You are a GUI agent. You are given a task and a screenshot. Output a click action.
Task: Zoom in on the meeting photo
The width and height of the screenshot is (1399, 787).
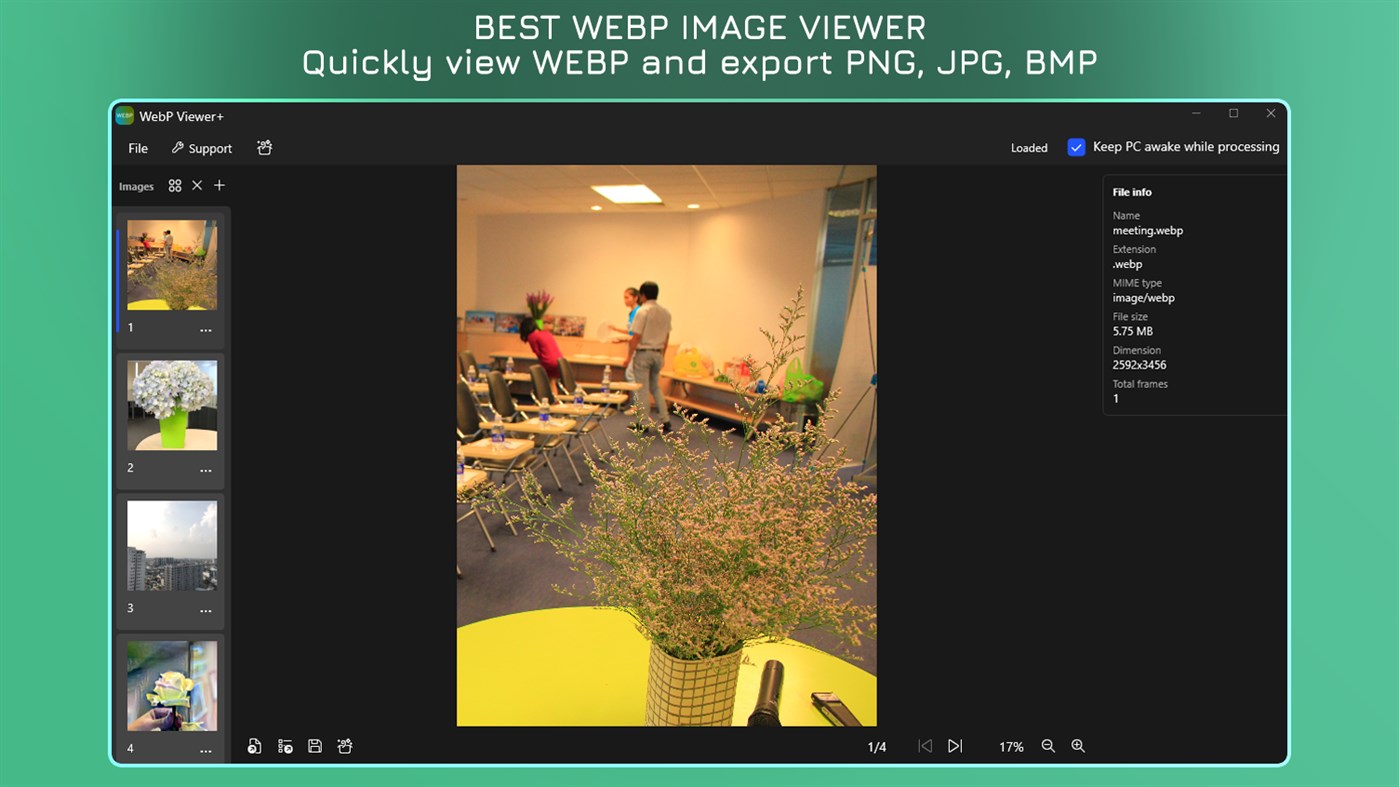click(x=1078, y=746)
